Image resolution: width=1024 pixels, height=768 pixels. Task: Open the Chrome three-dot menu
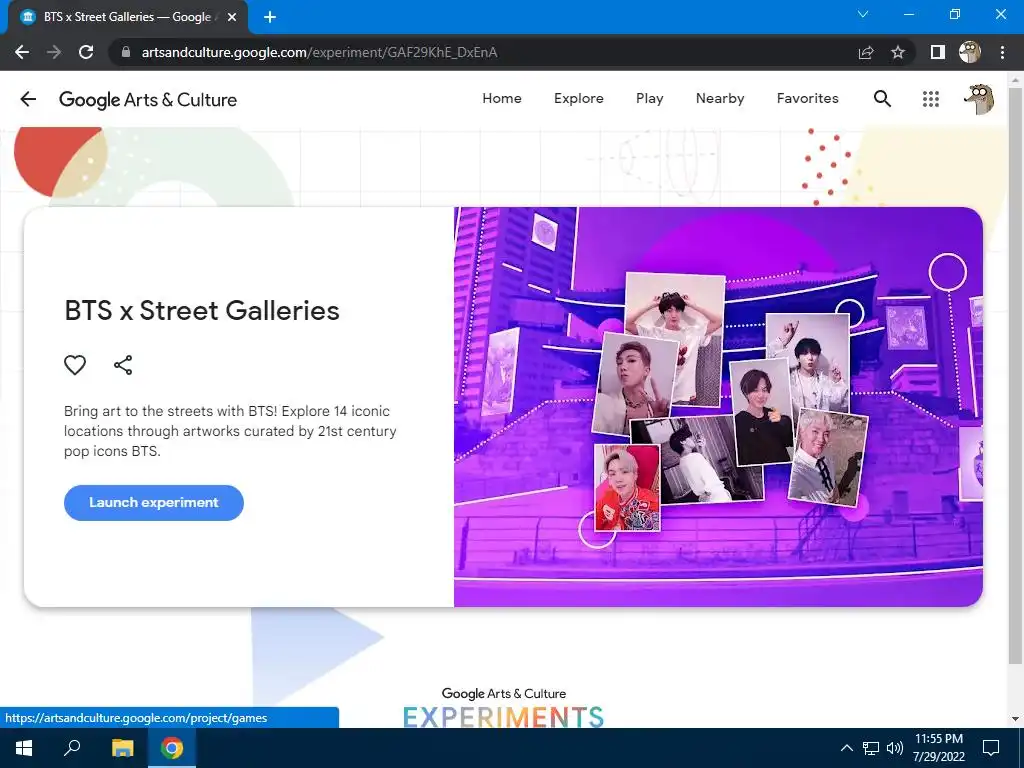[x=1002, y=52]
